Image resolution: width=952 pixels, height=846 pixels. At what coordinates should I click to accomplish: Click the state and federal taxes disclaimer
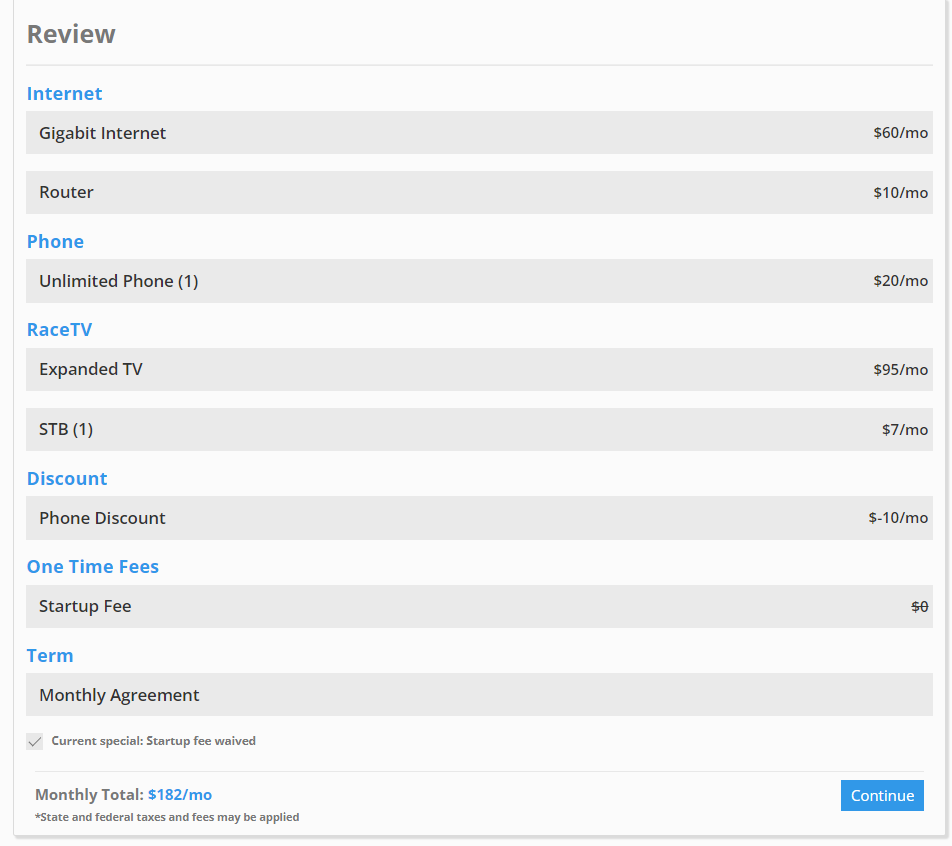coord(167,817)
